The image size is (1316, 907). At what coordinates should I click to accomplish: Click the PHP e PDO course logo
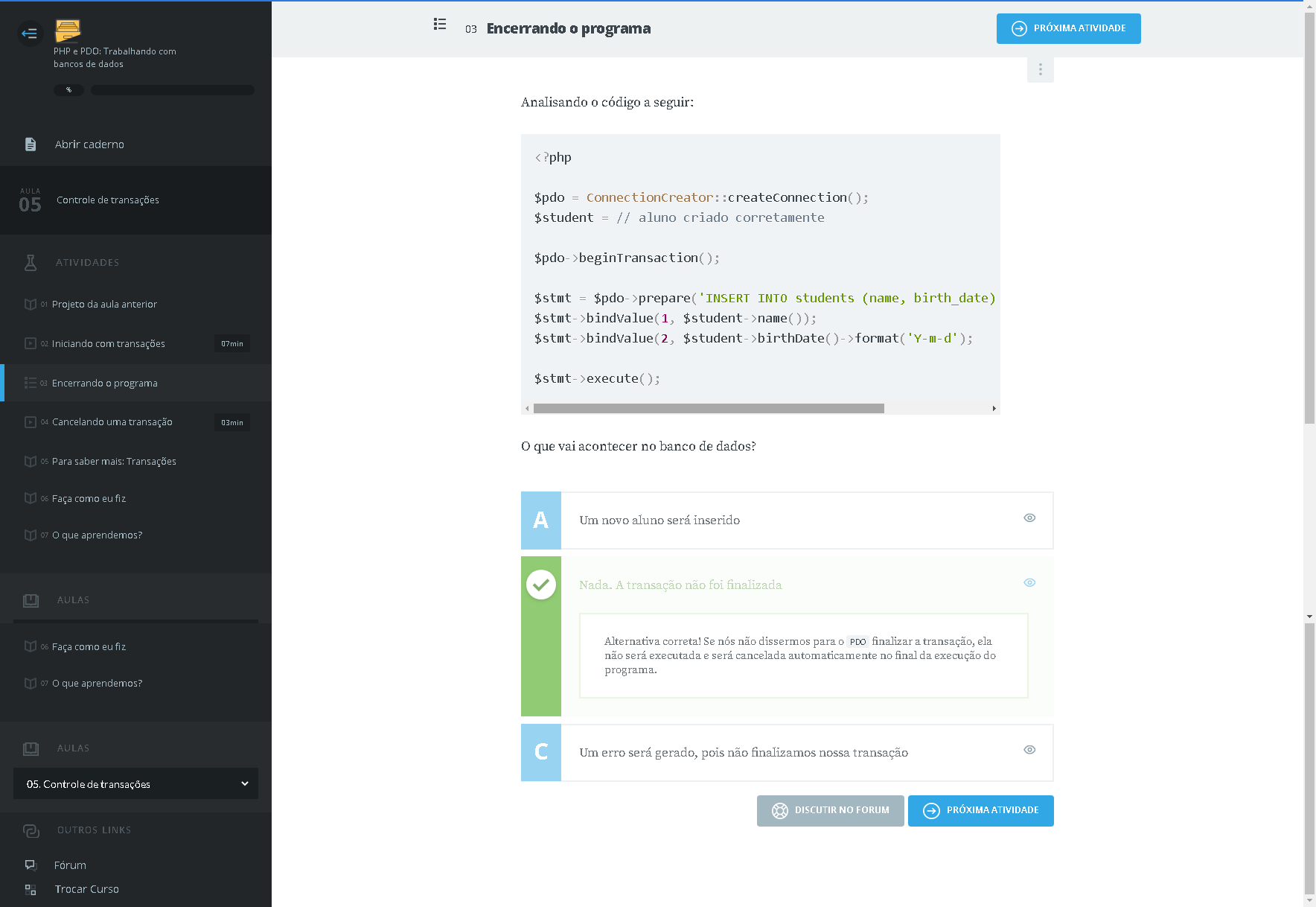(x=68, y=31)
